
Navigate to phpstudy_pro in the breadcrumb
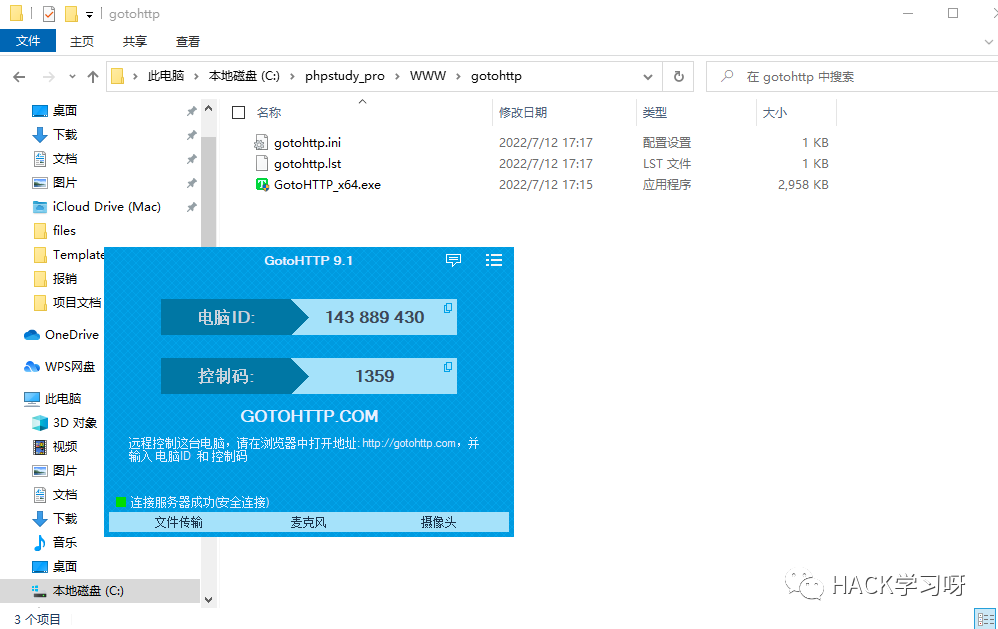344,76
